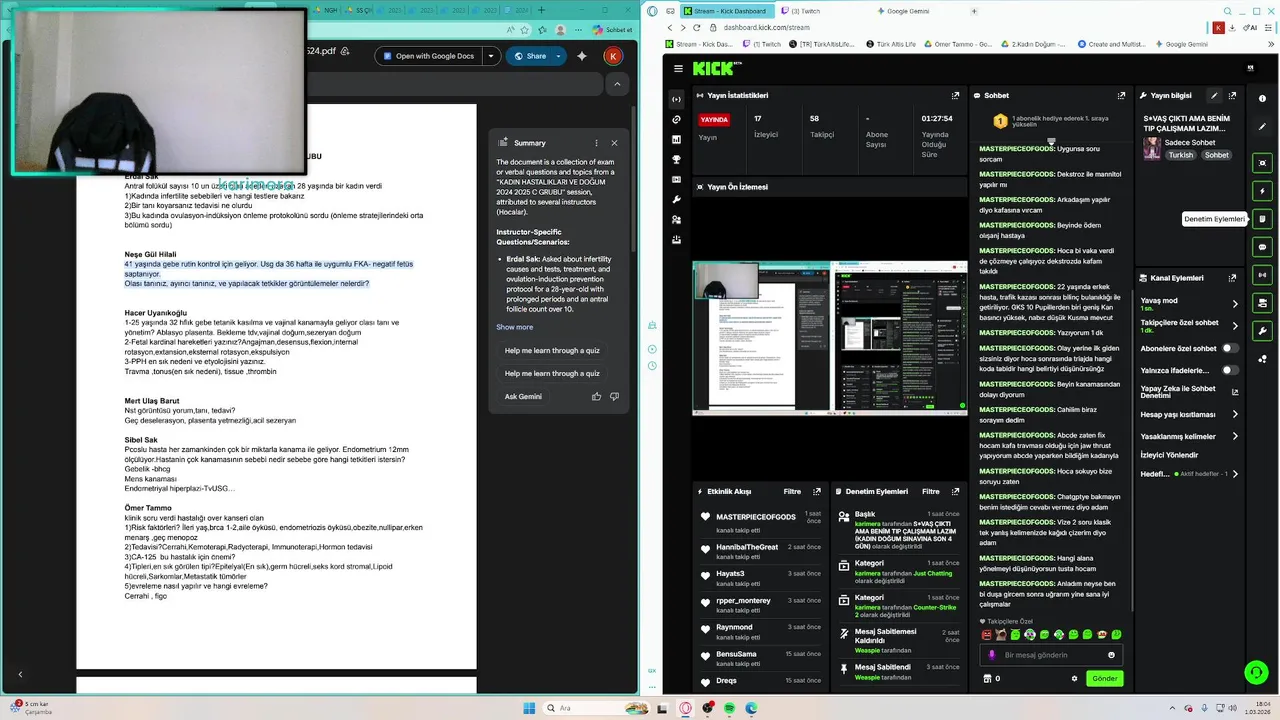
Task: Open Filtre in Denetim Eylemleri panel
Action: [x=931, y=492]
